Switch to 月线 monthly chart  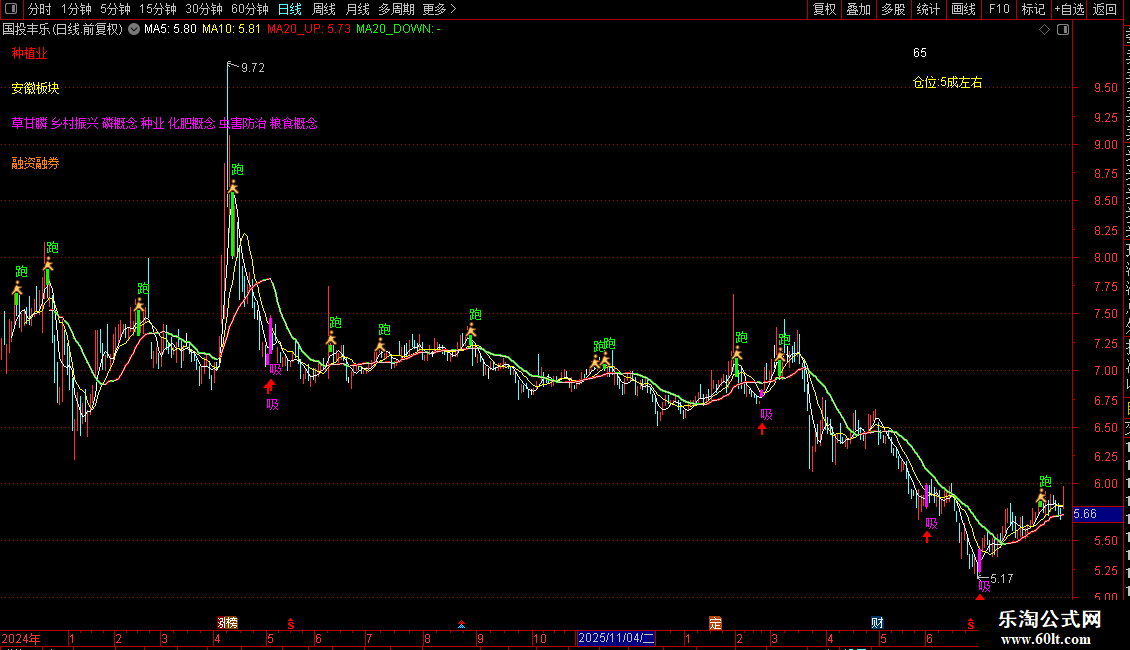357,9
